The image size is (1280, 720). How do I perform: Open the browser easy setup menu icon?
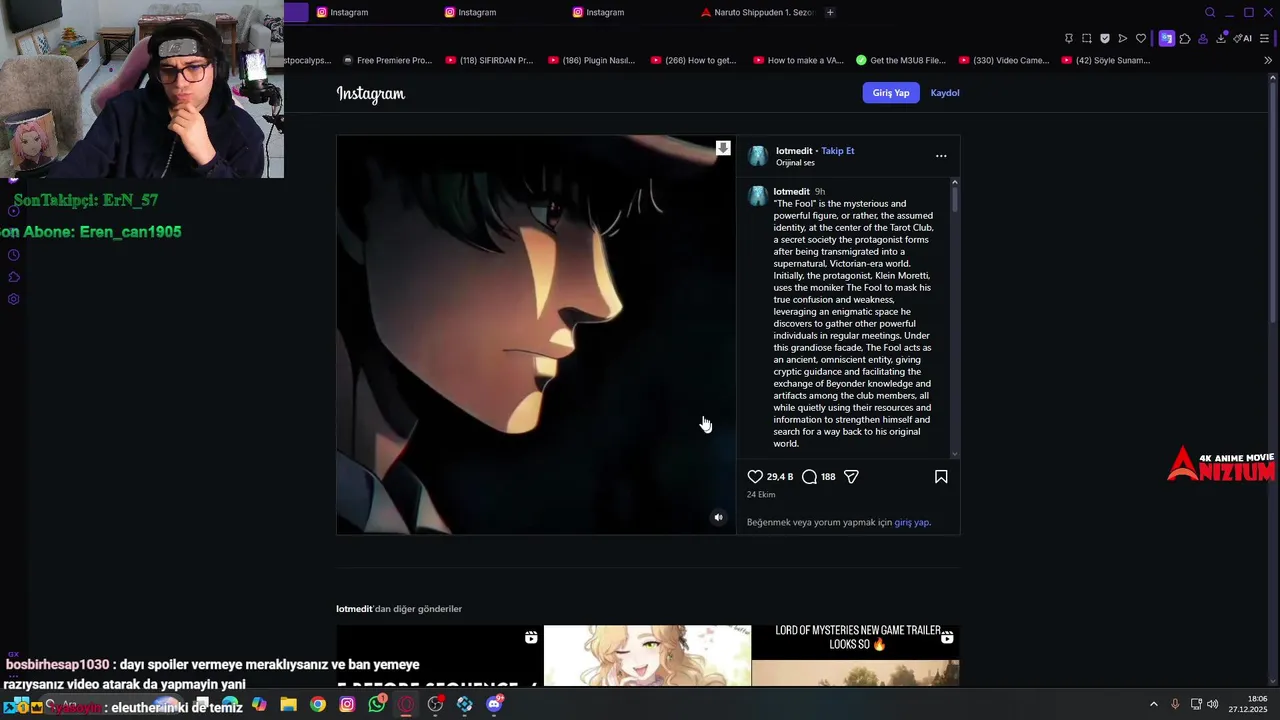[1265, 38]
